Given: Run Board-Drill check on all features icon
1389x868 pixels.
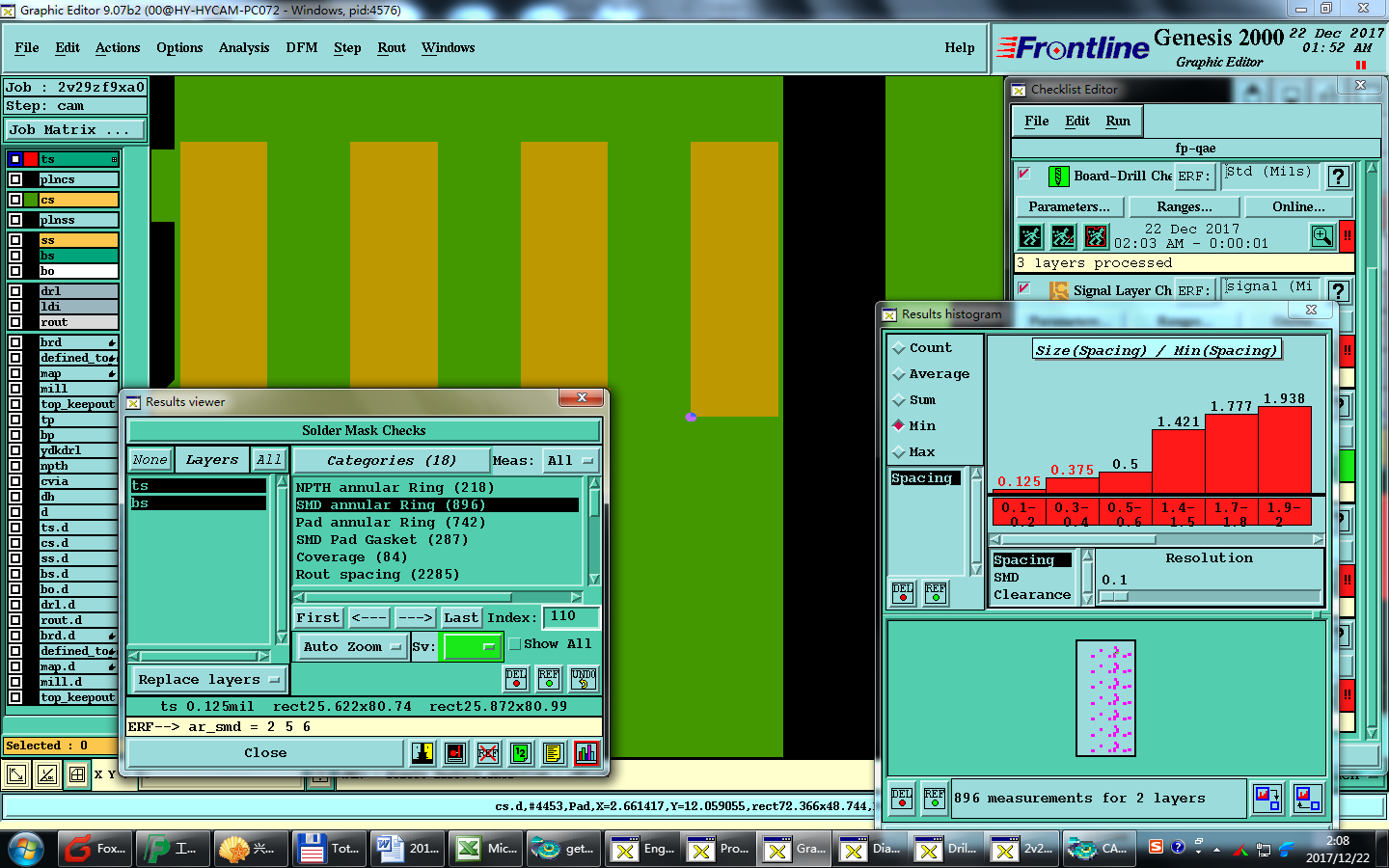Looking at the screenshot, I should coord(1031,236).
